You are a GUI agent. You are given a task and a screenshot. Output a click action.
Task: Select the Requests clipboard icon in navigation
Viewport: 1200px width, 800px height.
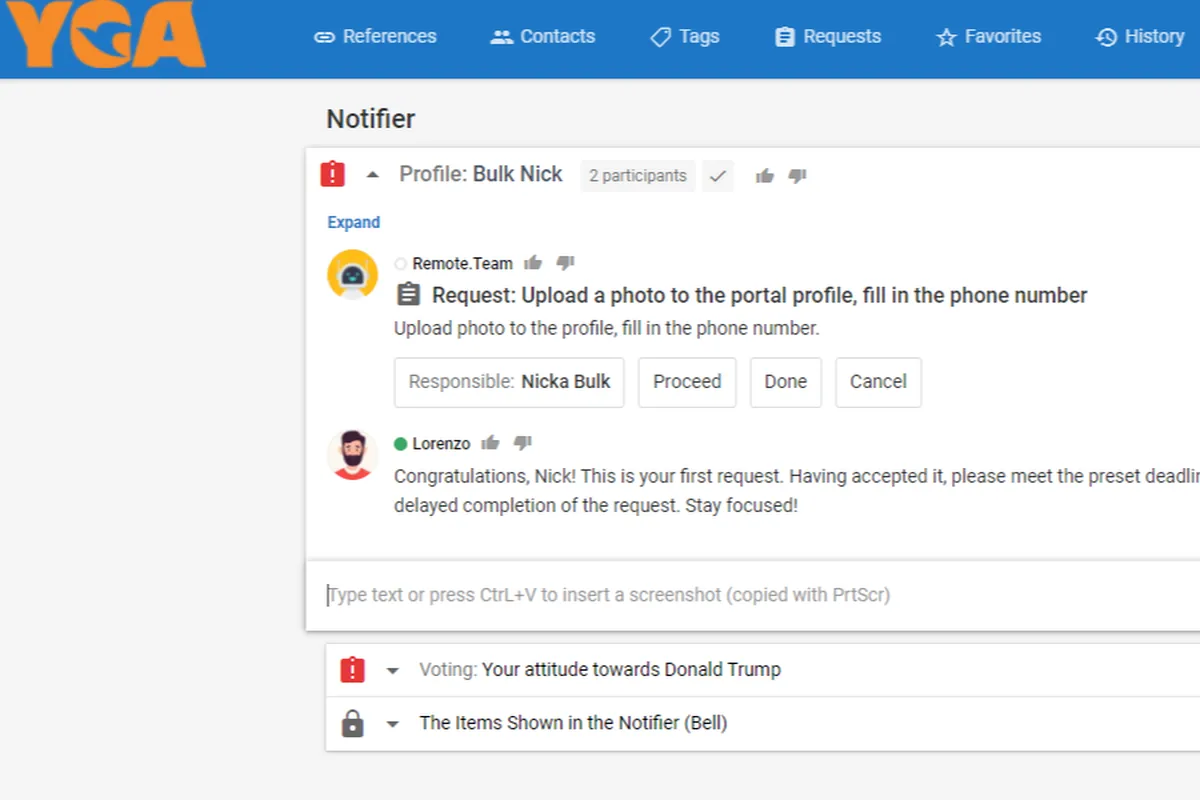tap(783, 36)
